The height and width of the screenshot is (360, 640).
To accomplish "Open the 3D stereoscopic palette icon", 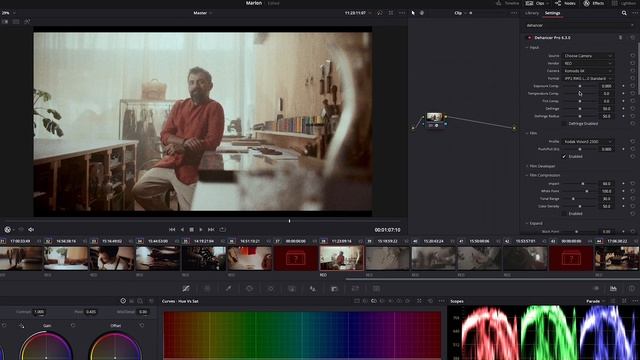I will (376, 289).
